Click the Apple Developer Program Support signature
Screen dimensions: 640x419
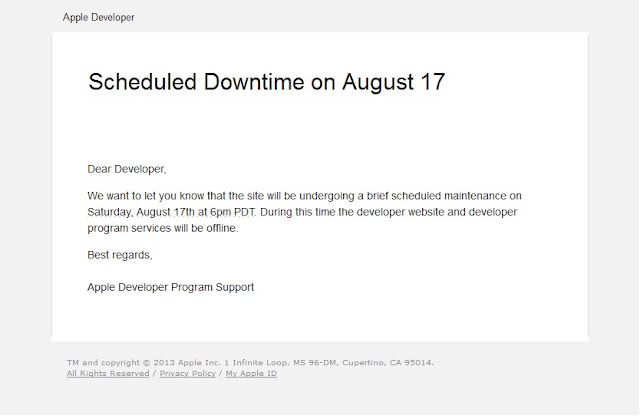(171, 287)
